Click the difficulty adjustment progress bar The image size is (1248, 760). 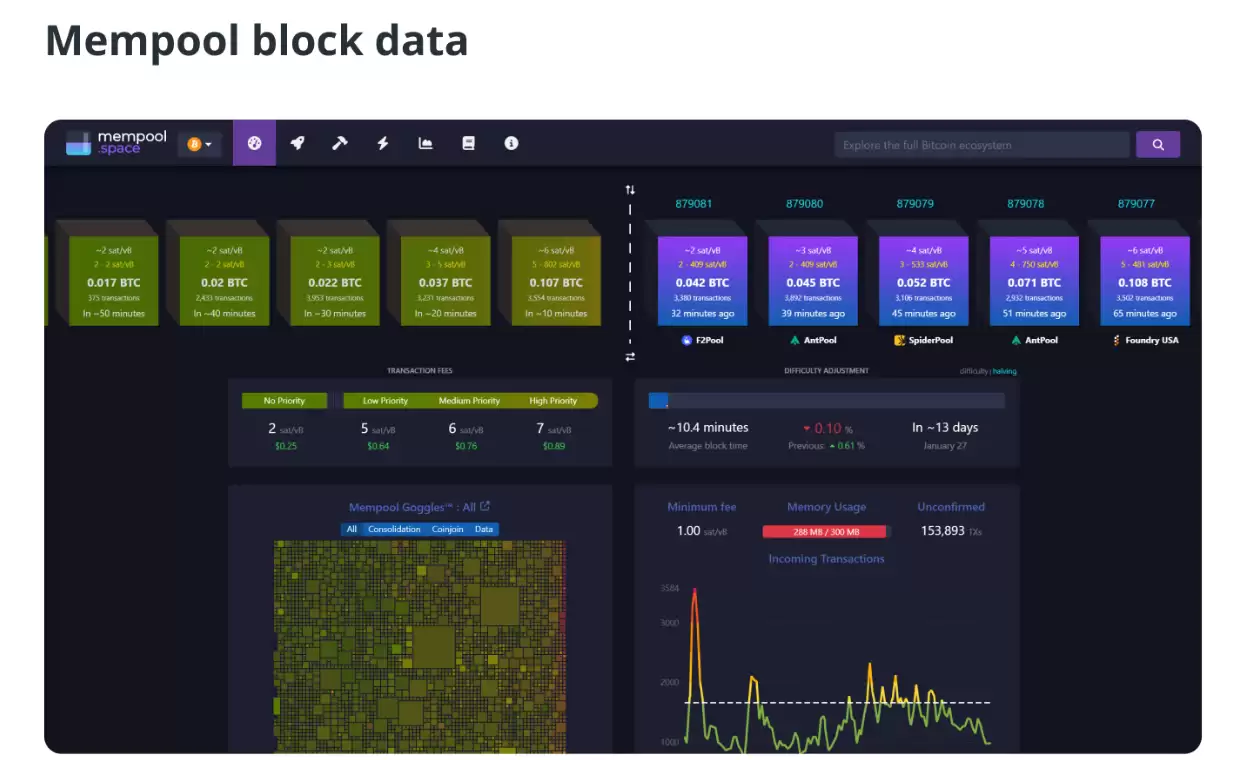point(826,400)
